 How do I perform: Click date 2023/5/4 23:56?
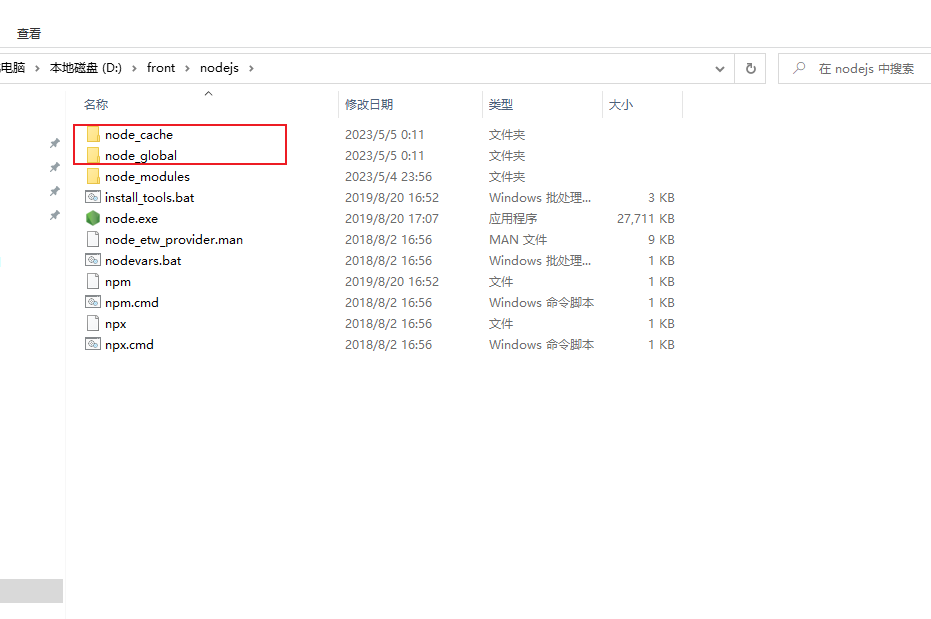pos(388,177)
